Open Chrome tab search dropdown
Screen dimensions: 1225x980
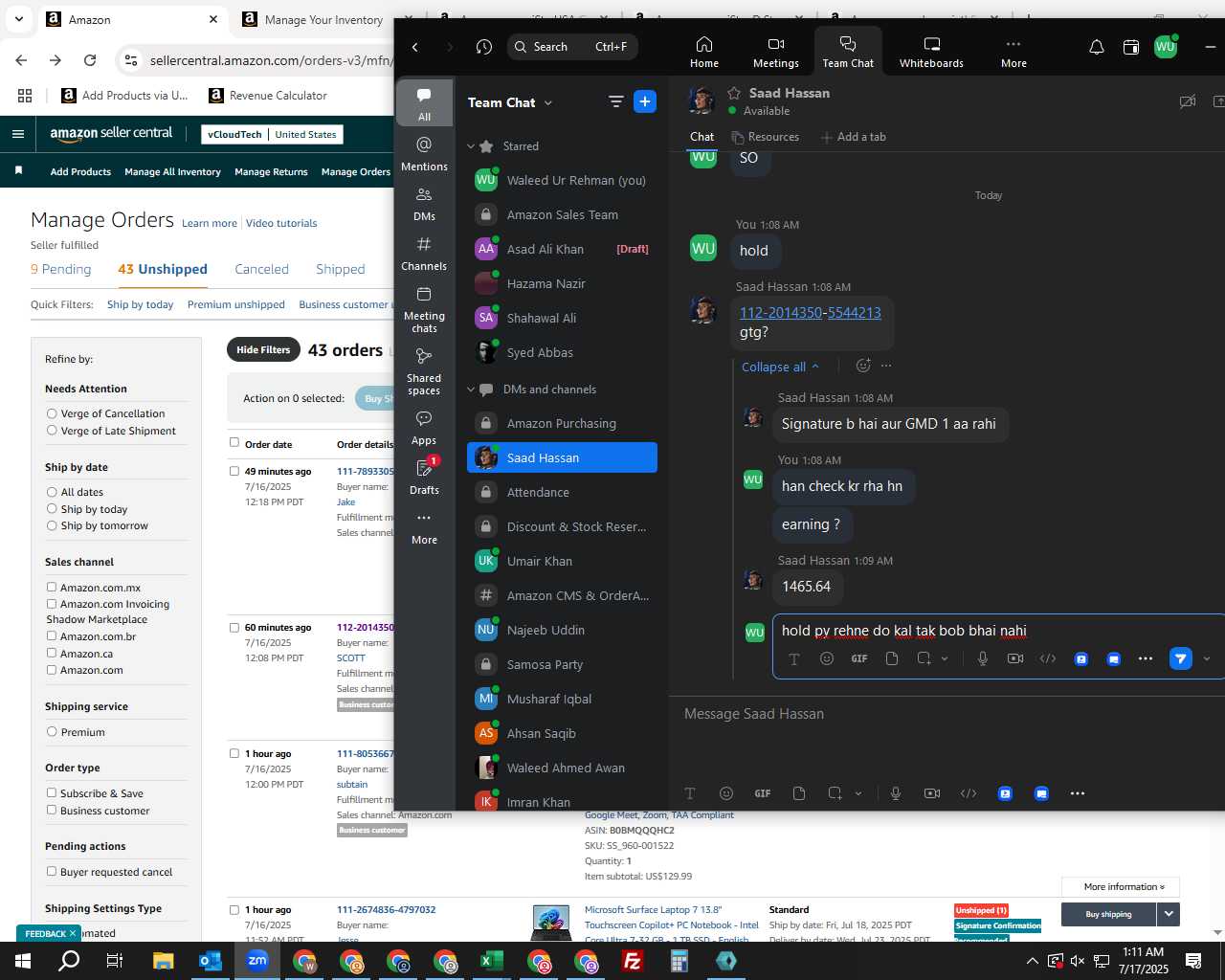coord(19,19)
